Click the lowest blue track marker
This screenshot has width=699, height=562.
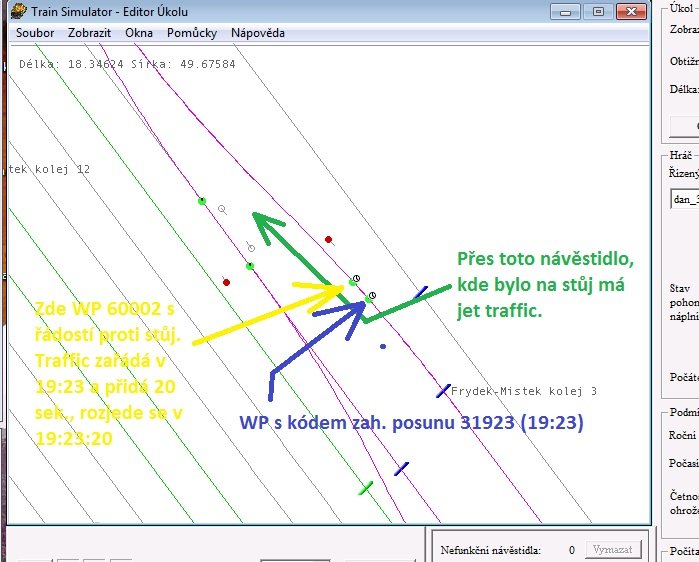[401, 468]
